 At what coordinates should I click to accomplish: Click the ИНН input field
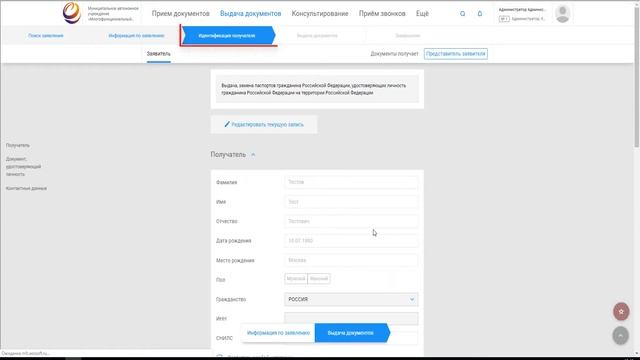(x=351, y=318)
